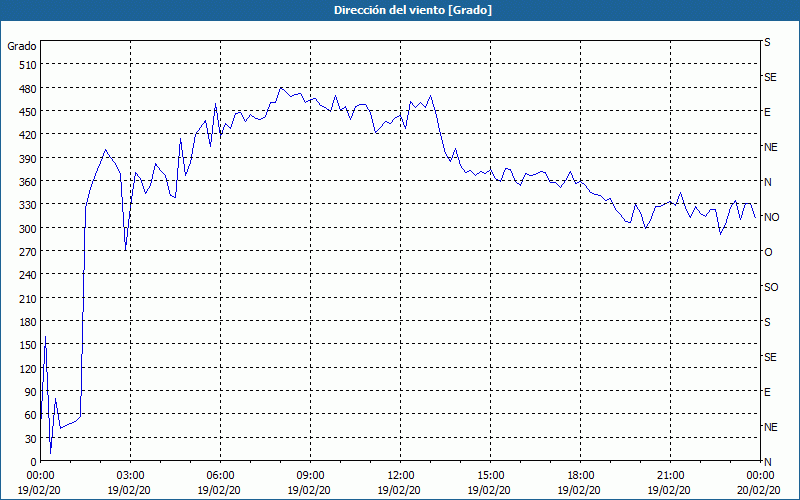800x500 pixels.
Task: Click the 00:00 label above 20/02/20
Action: (761, 476)
